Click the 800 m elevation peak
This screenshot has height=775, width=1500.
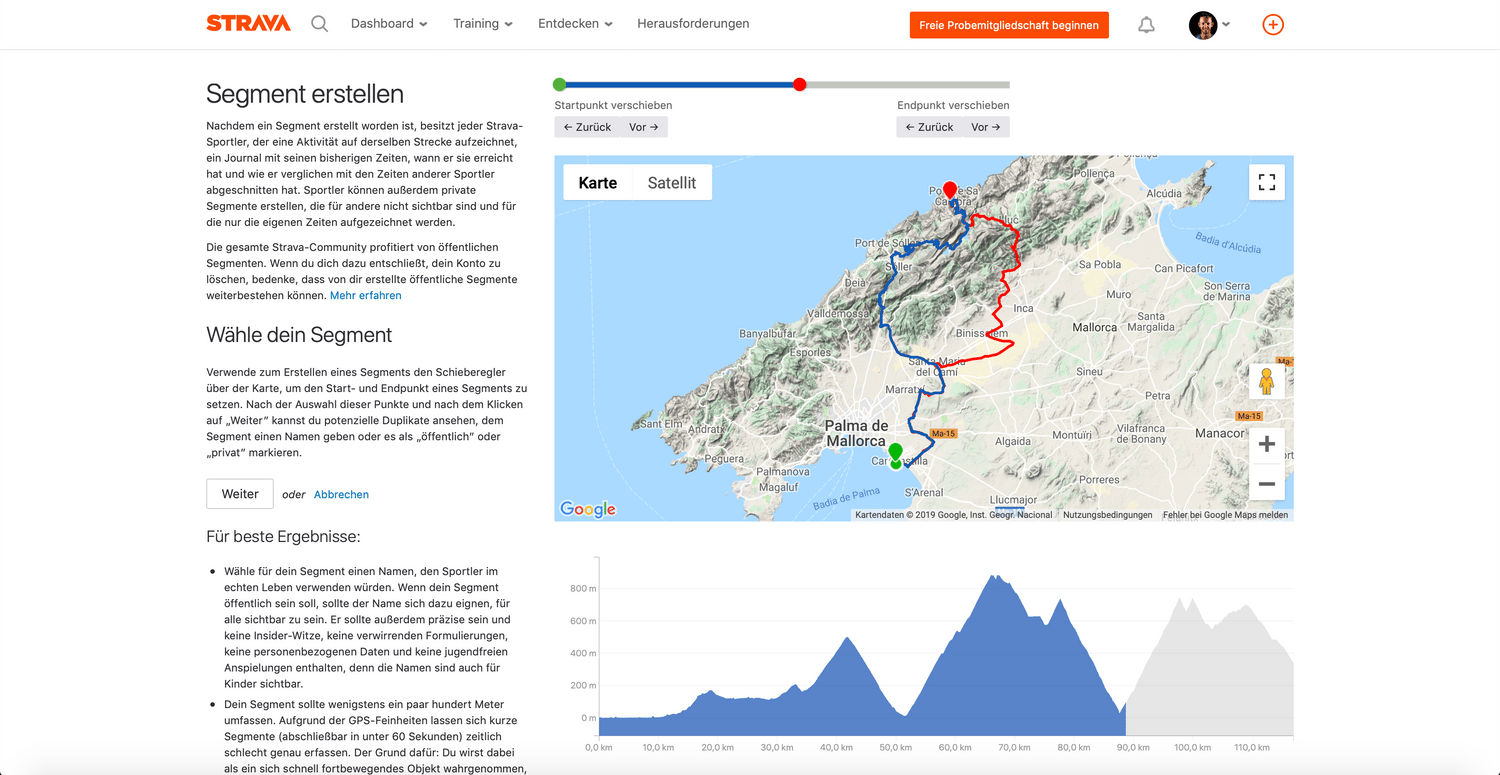[x=993, y=577]
